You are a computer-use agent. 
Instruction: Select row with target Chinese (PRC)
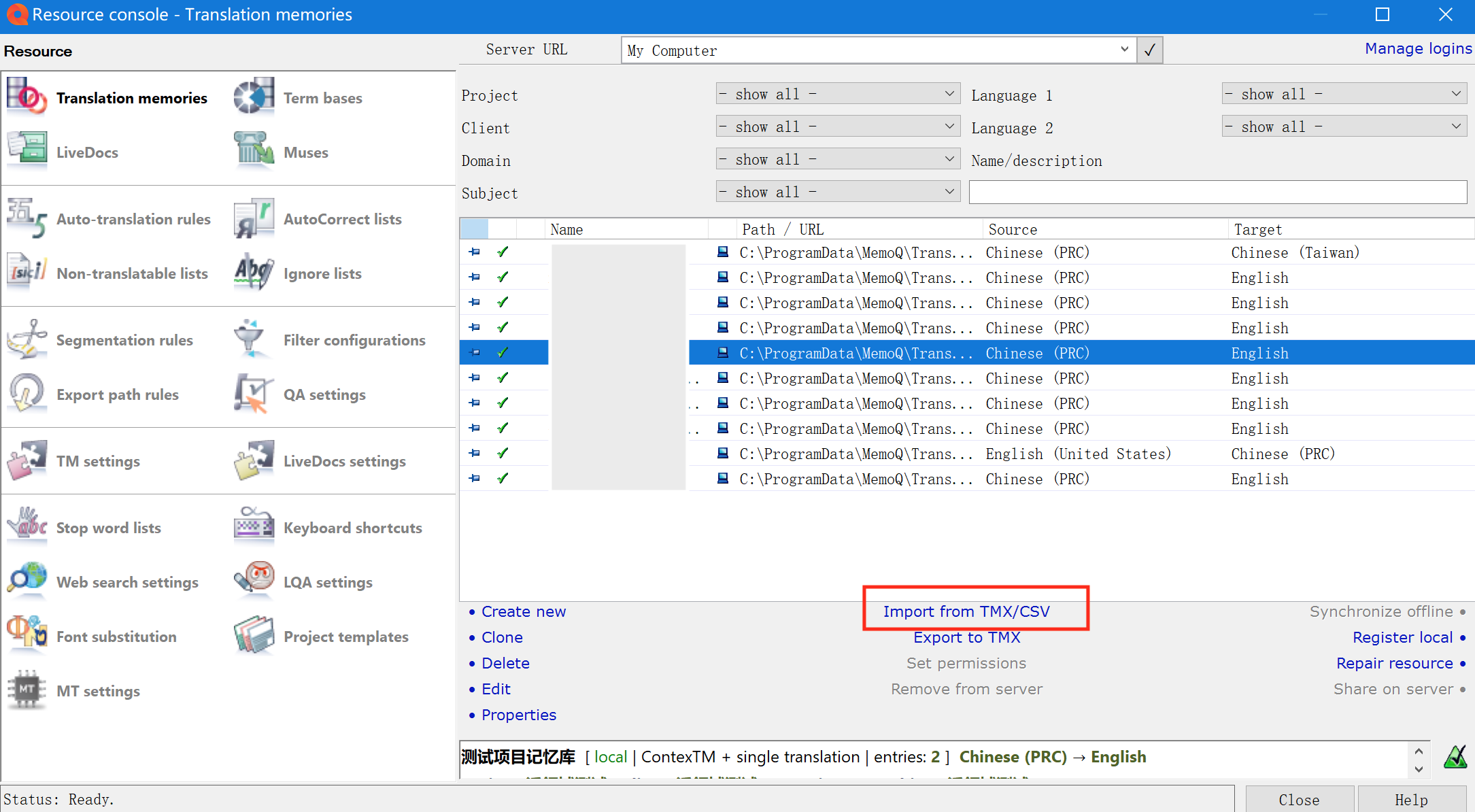967,453
